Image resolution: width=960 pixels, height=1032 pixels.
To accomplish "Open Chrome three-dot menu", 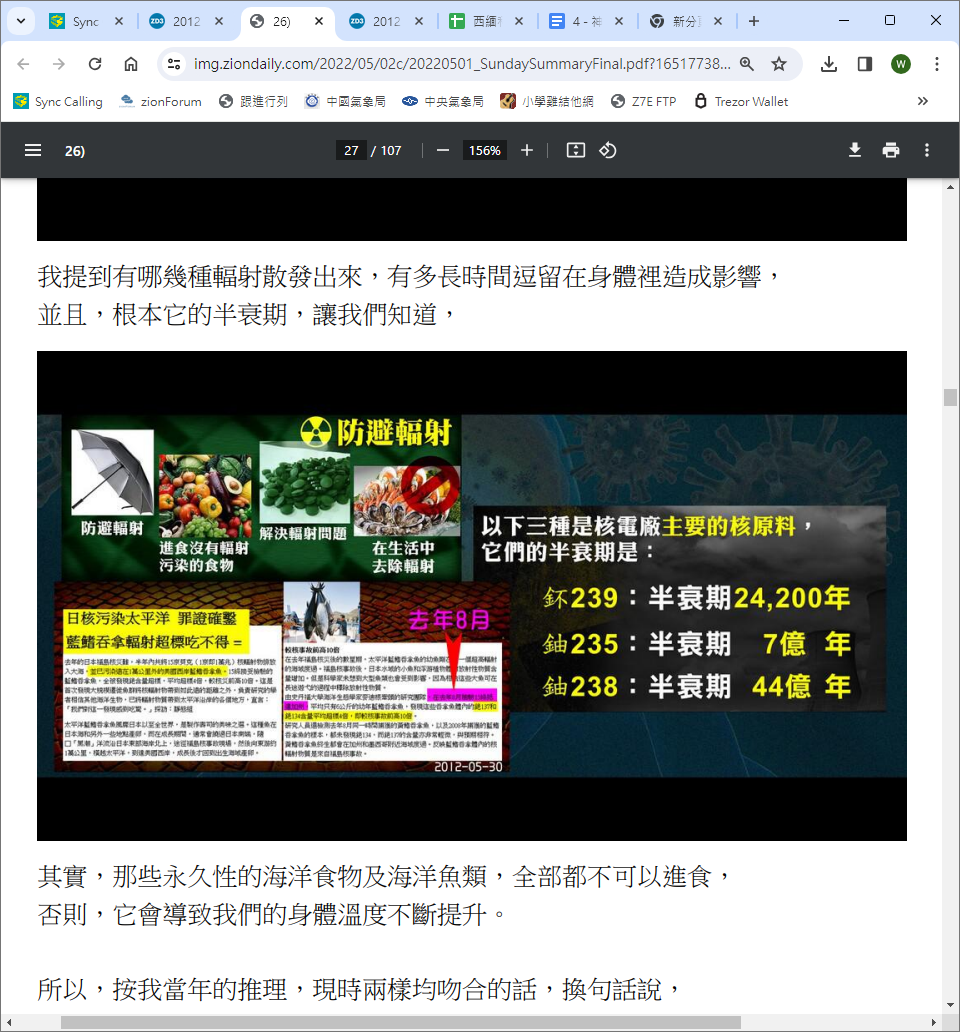I will click(937, 64).
